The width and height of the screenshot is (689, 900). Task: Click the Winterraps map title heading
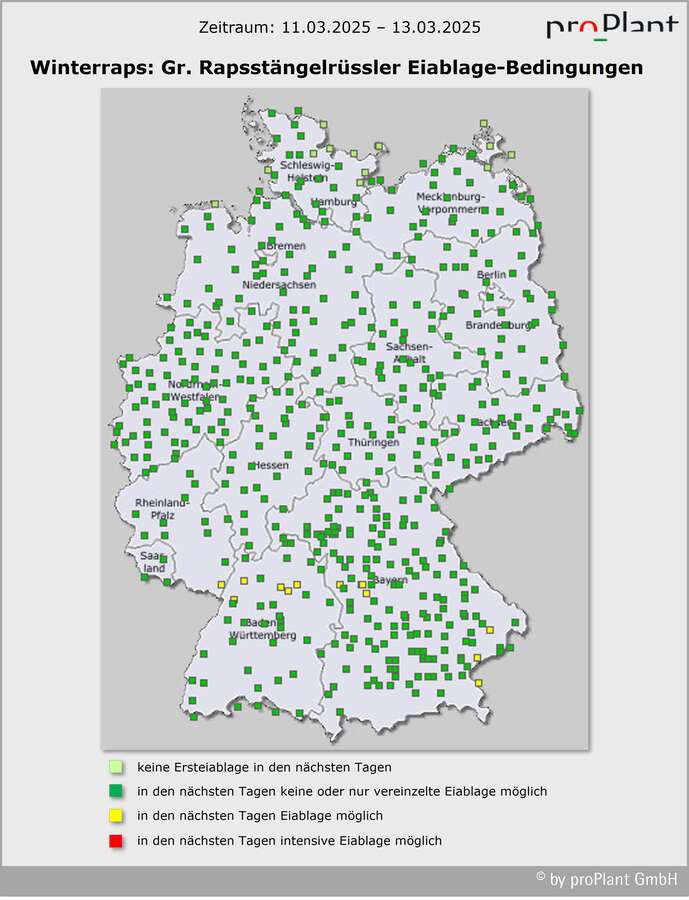click(x=336, y=68)
